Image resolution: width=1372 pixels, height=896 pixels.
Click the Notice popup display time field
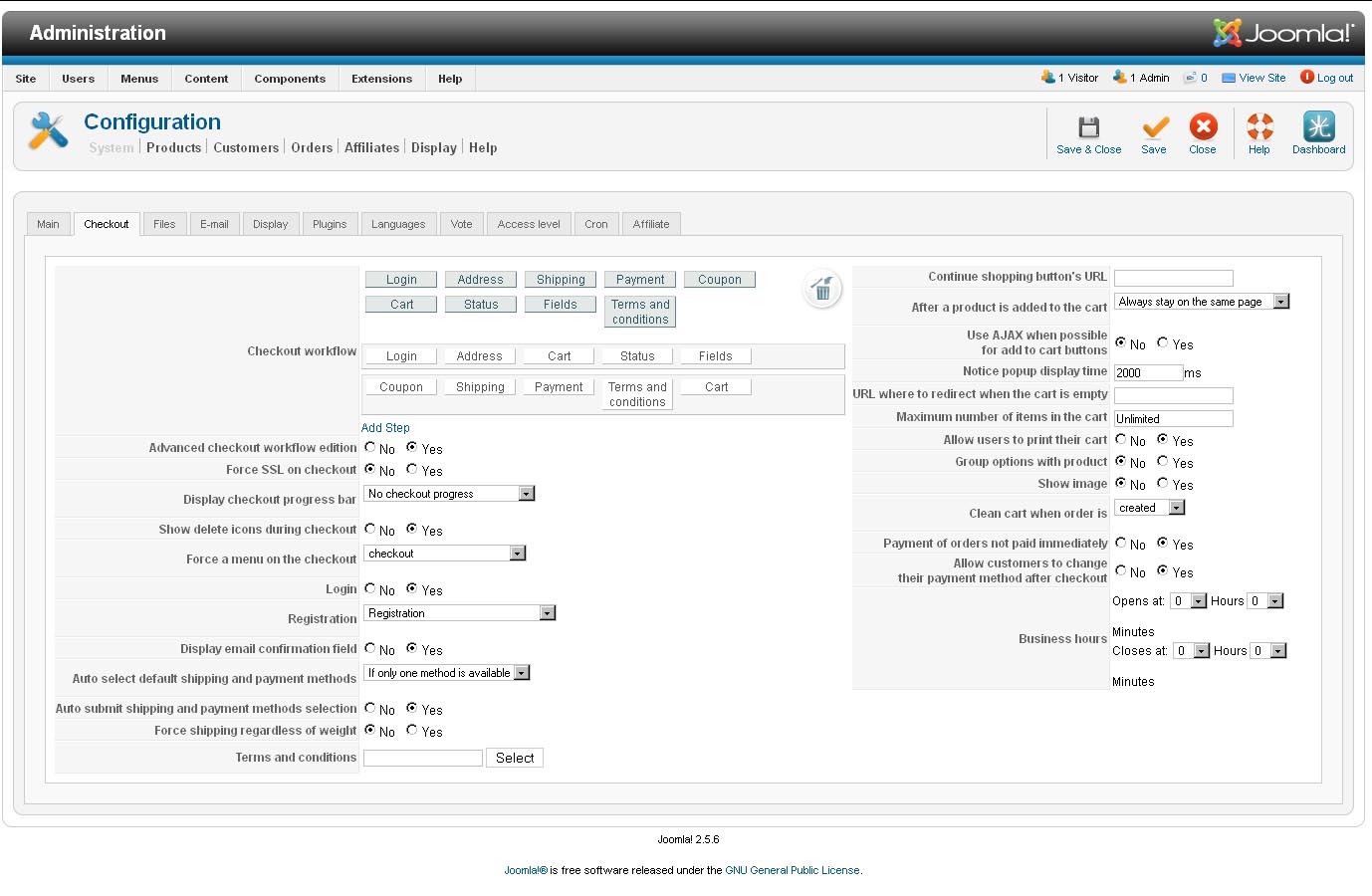[x=1149, y=372]
